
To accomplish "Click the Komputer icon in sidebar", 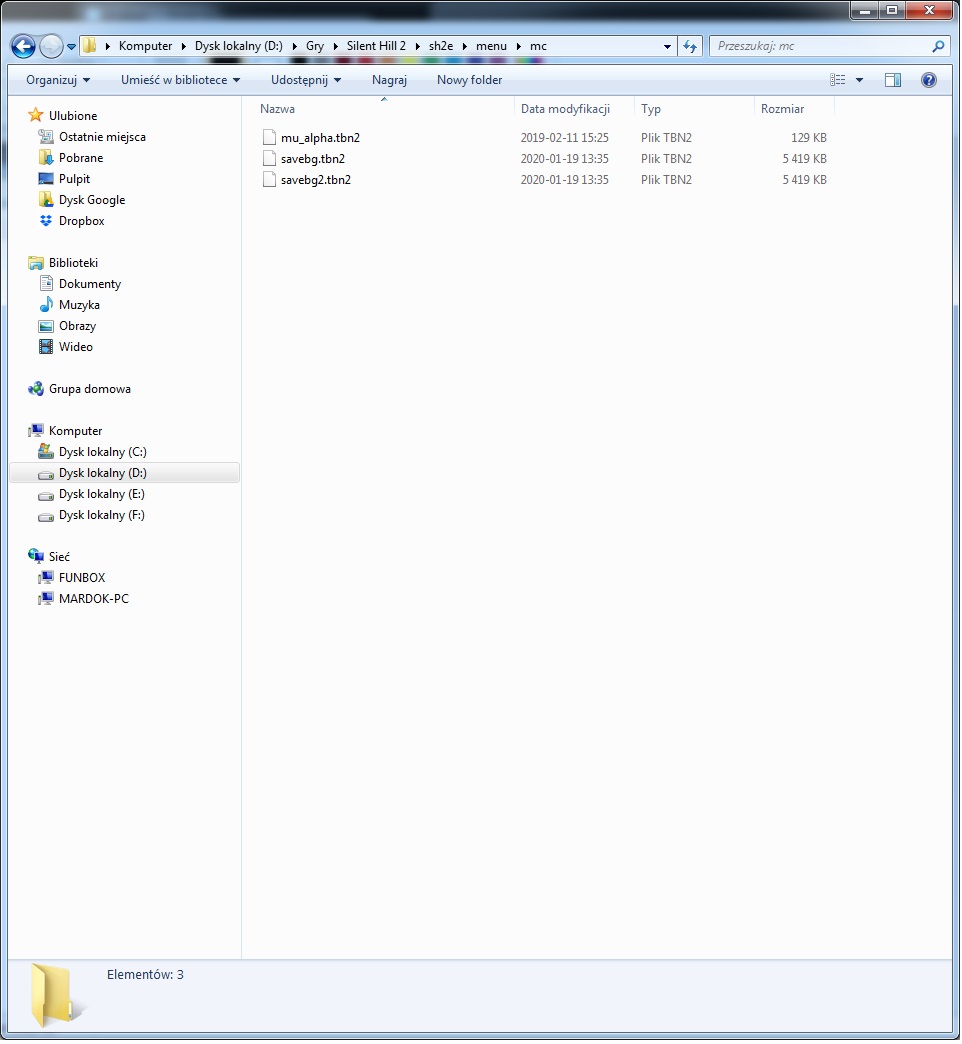I will [35, 431].
